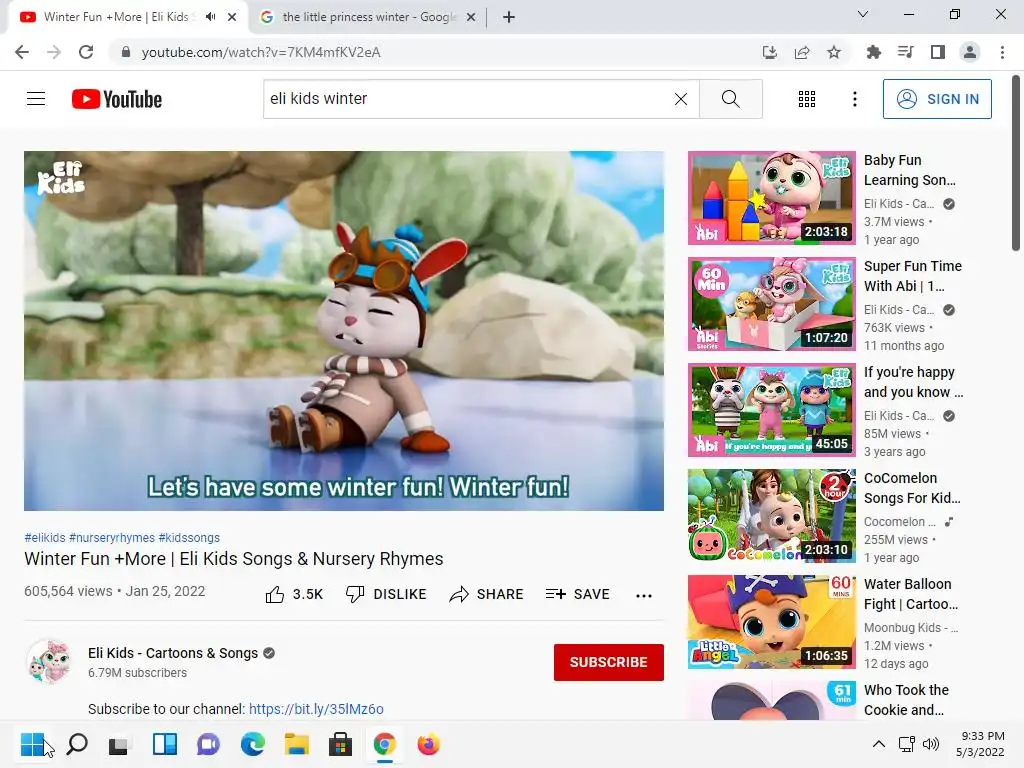Viewport: 1024px width, 768px height.
Task: Open media controls icon in toolbar
Action: point(906,52)
